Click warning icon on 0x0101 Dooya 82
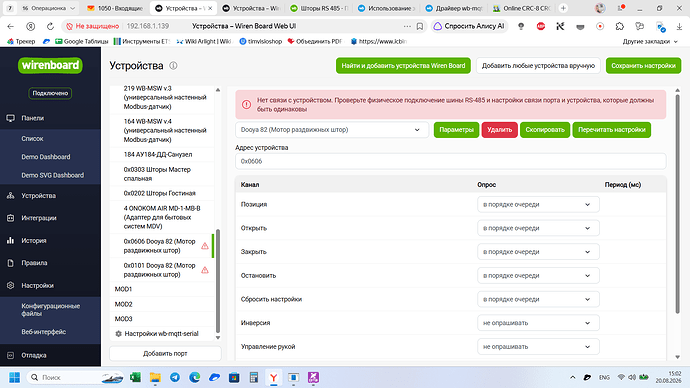 point(205,270)
